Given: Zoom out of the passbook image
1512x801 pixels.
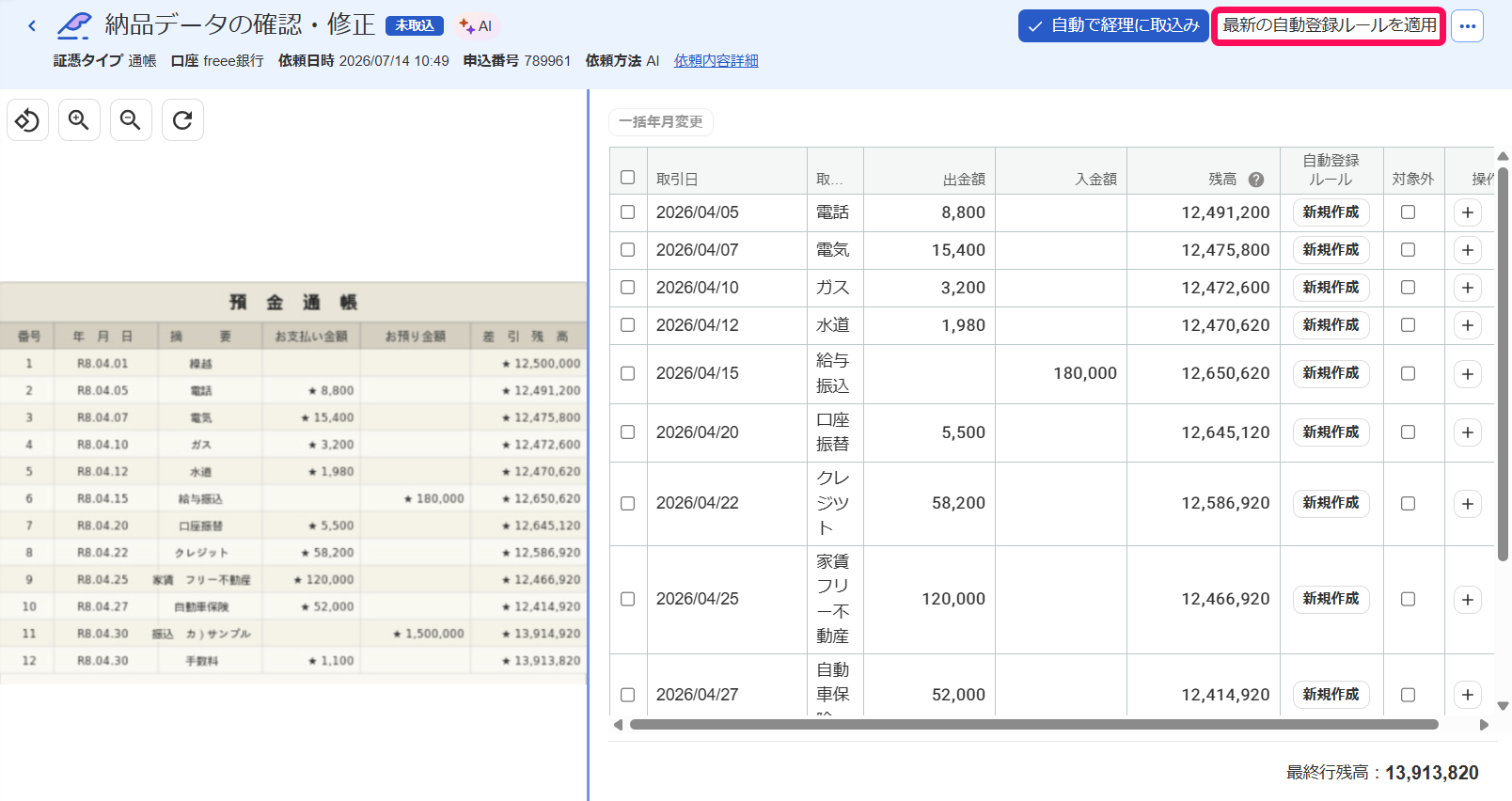Looking at the screenshot, I should [x=131, y=120].
